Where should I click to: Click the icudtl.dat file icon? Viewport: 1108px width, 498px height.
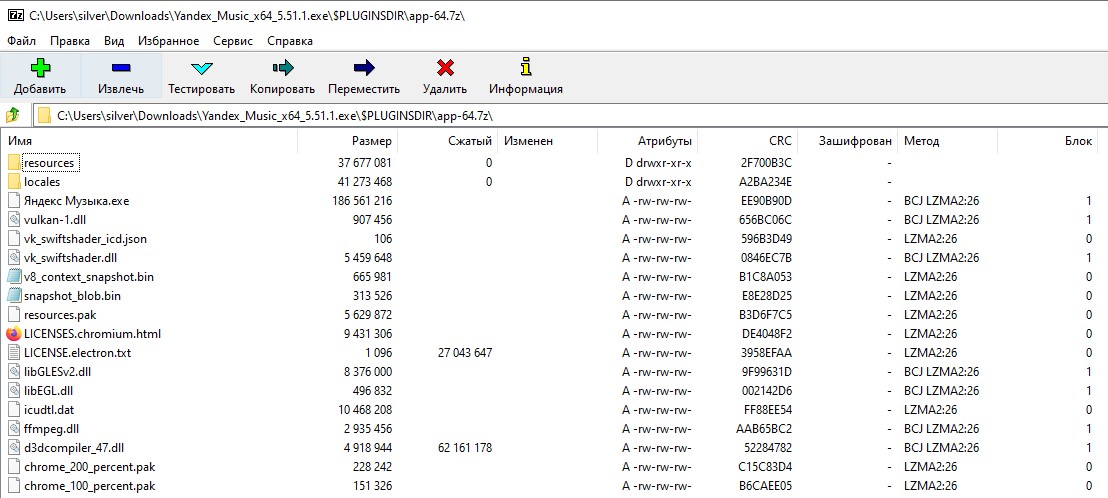click(x=14, y=409)
